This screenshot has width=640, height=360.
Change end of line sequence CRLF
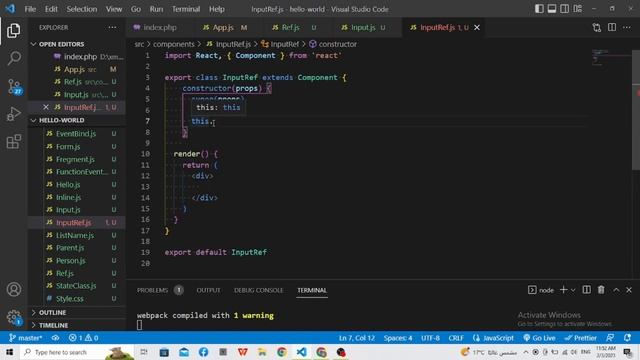456,338
